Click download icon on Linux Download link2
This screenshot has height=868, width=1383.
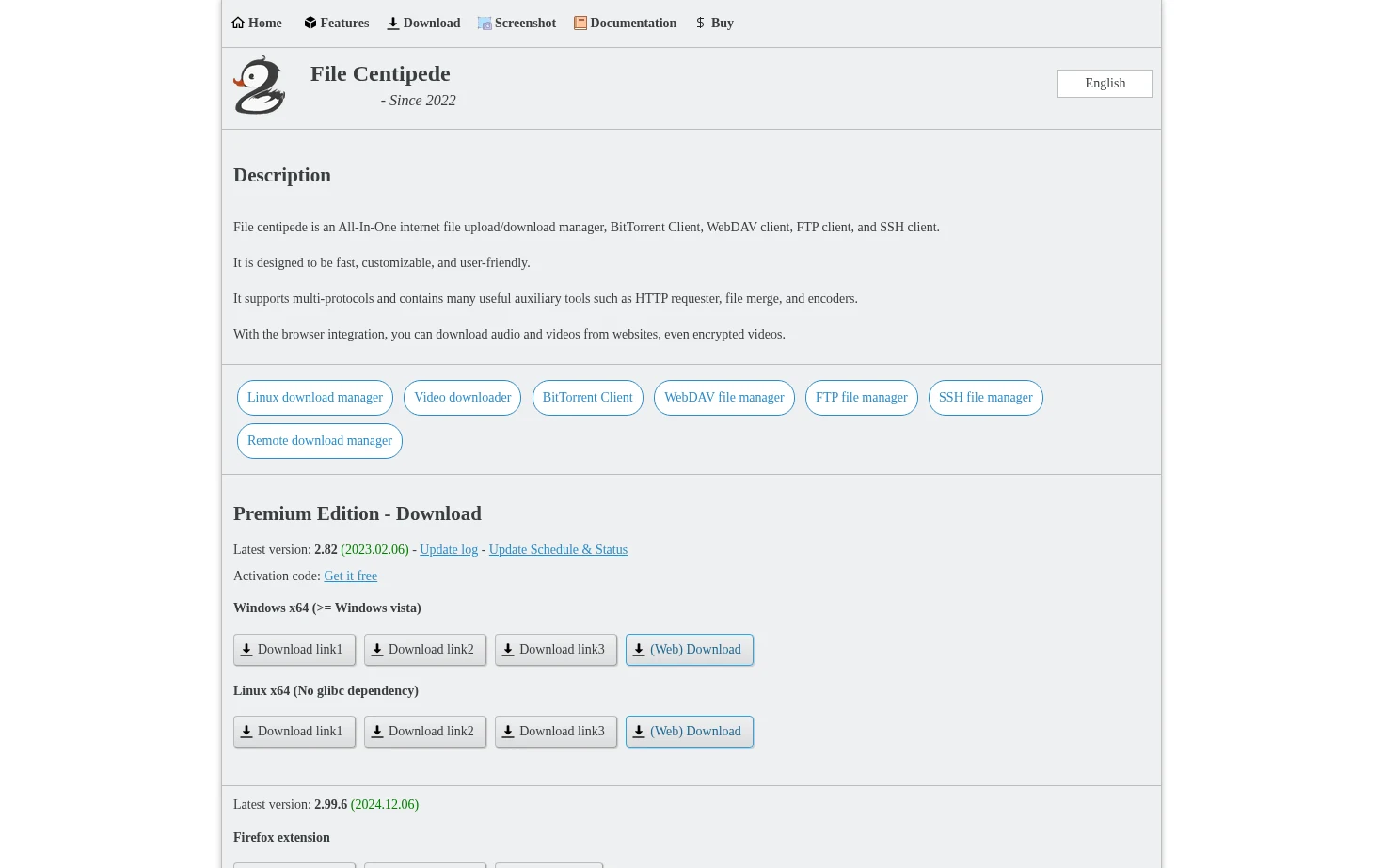(x=377, y=732)
